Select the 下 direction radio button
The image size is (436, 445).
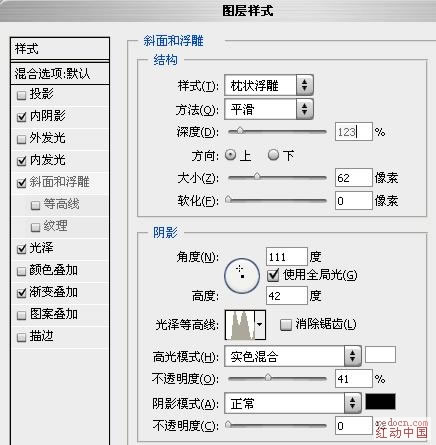pos(273,155)
